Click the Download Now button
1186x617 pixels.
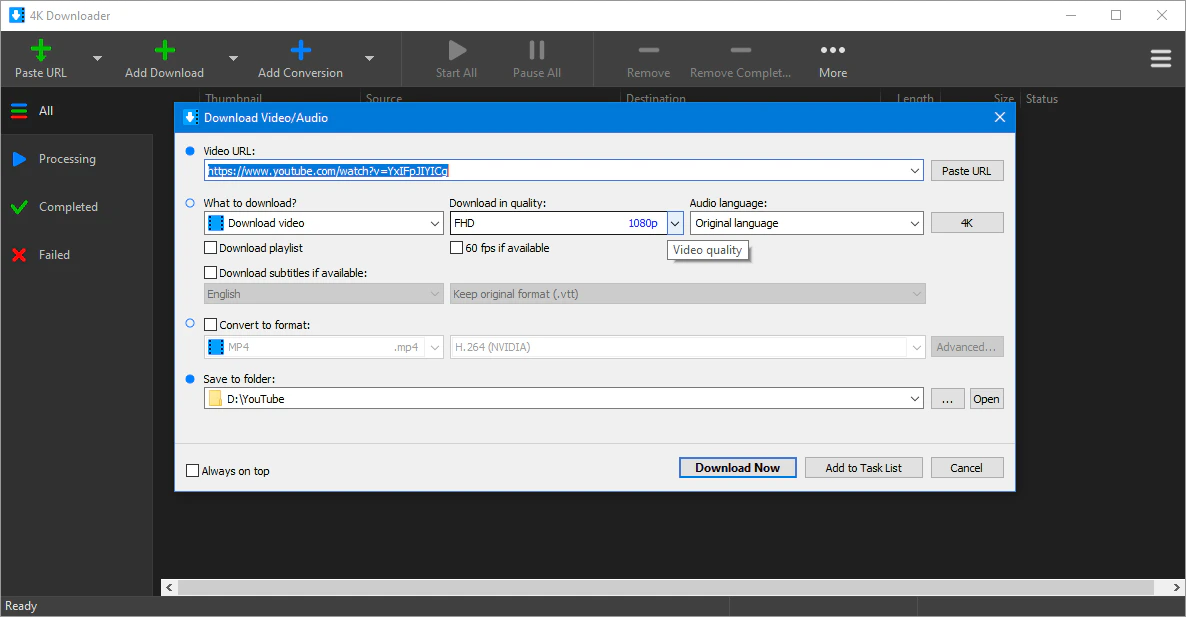pos(737,468)
